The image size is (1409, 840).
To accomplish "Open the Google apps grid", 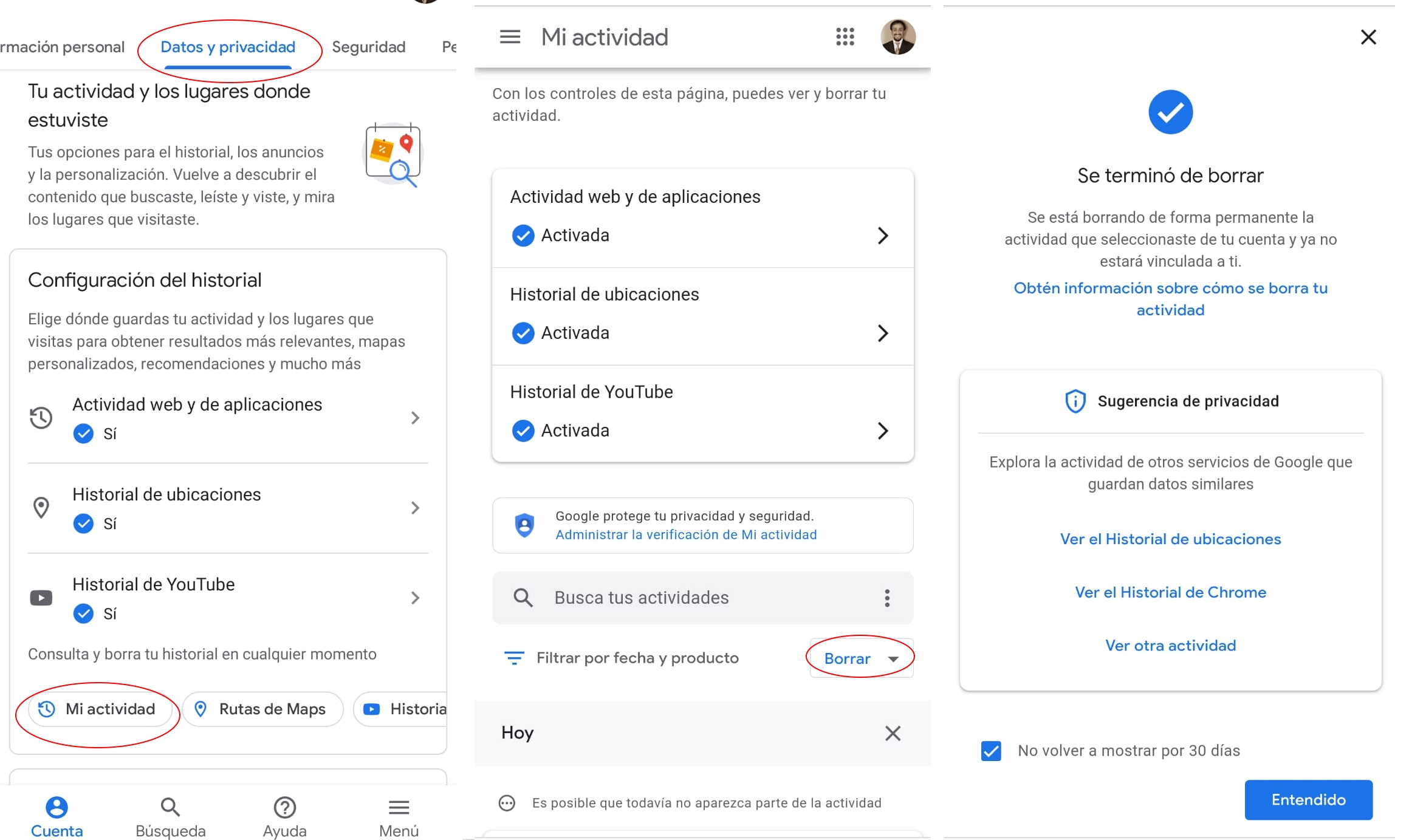I will [x=845, y=37].
